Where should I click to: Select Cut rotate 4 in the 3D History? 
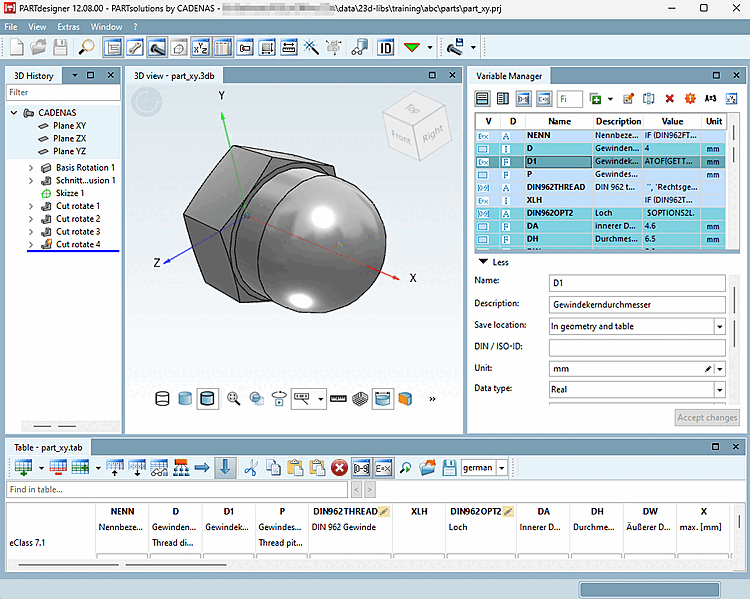click(78, 244)
